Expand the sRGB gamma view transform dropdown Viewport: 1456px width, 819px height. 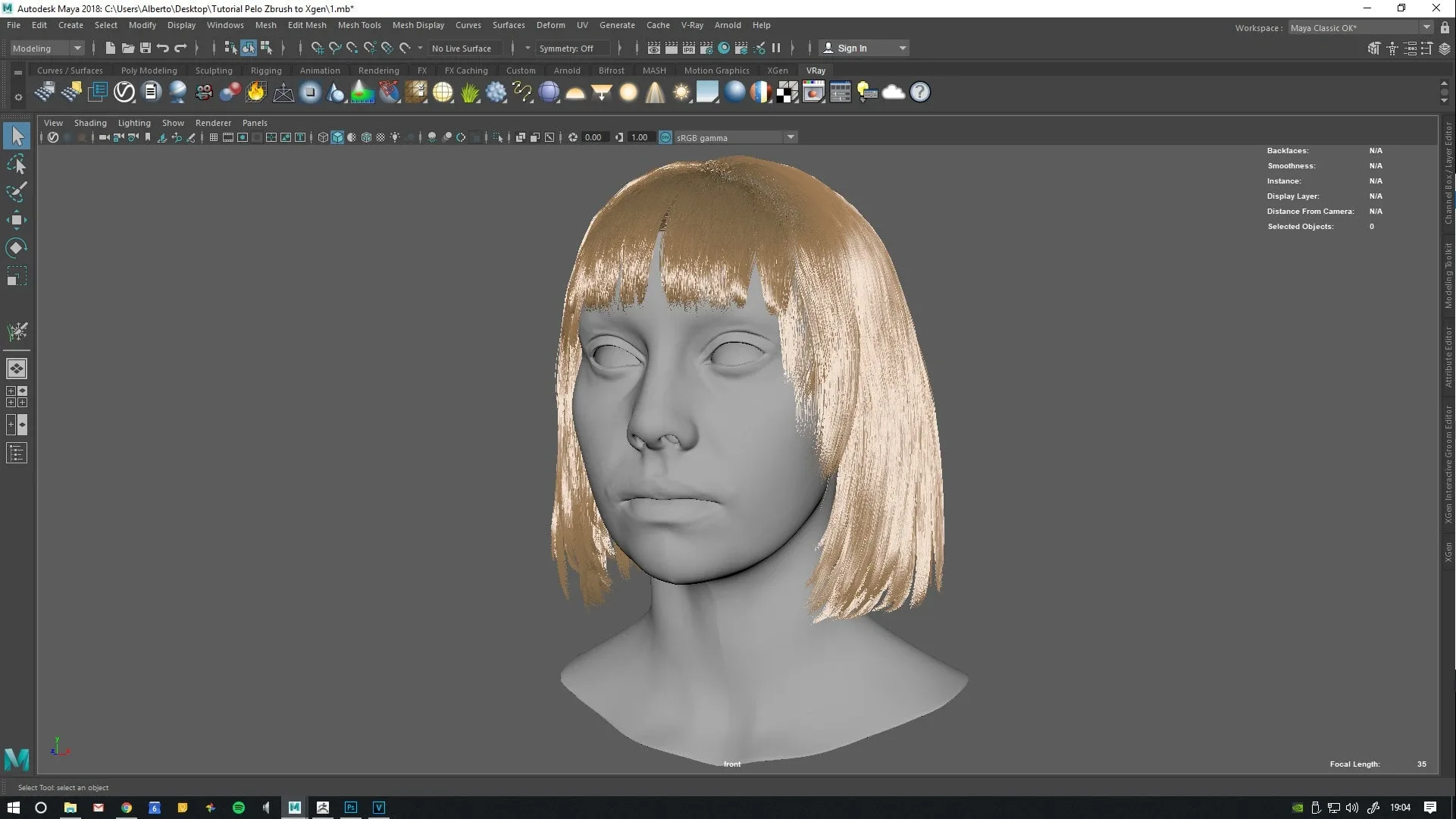791,137
